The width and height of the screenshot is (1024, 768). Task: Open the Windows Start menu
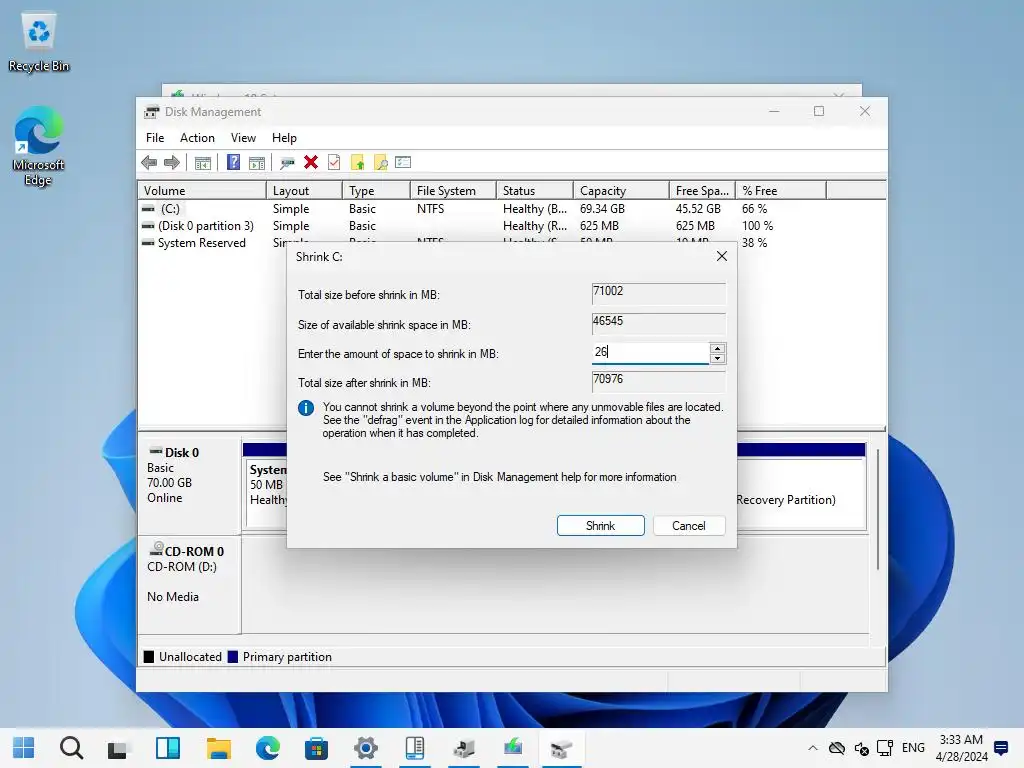pyautogui.click(x=24, y=748)
